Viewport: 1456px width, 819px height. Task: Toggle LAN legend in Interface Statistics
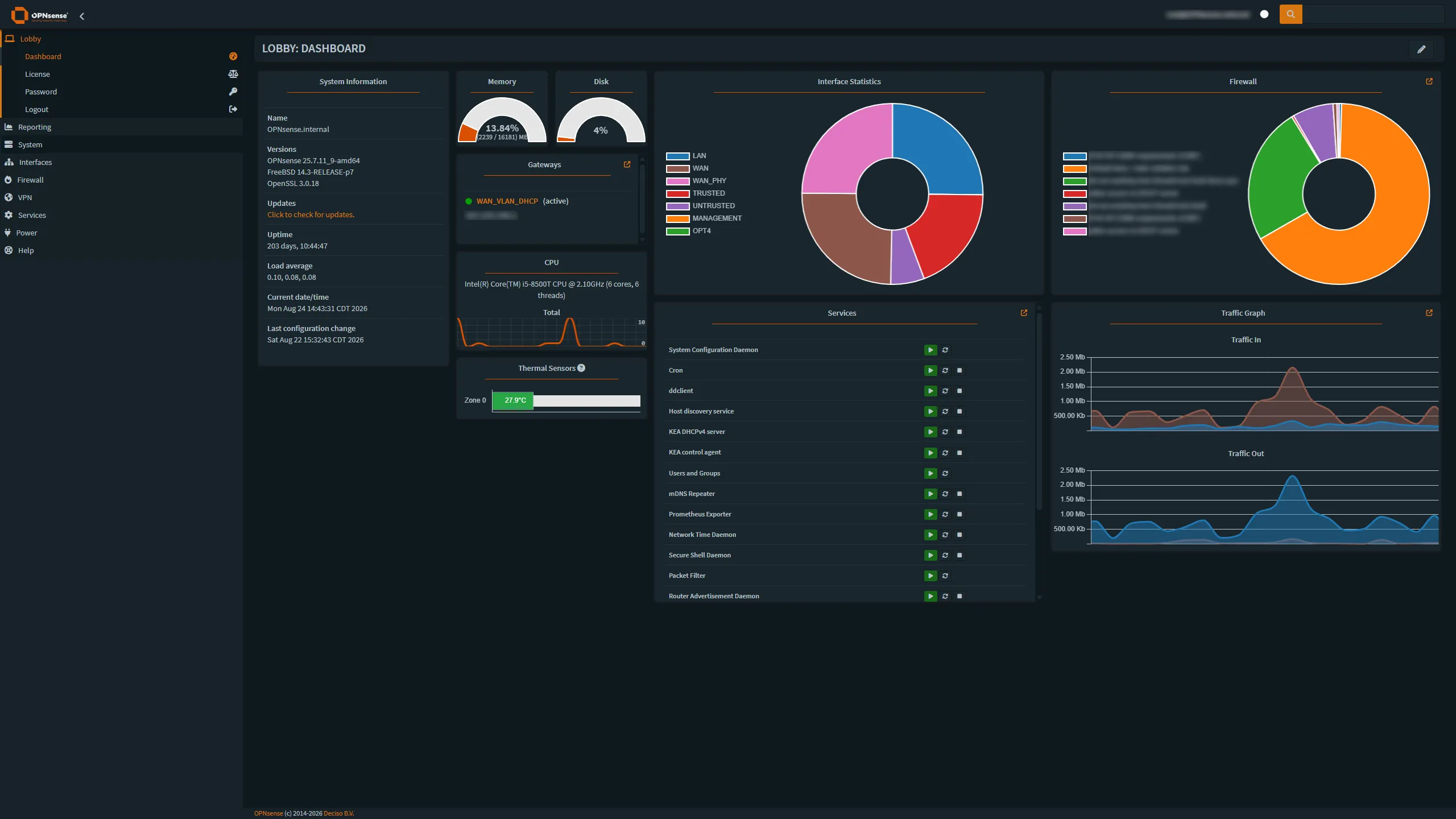686,156
